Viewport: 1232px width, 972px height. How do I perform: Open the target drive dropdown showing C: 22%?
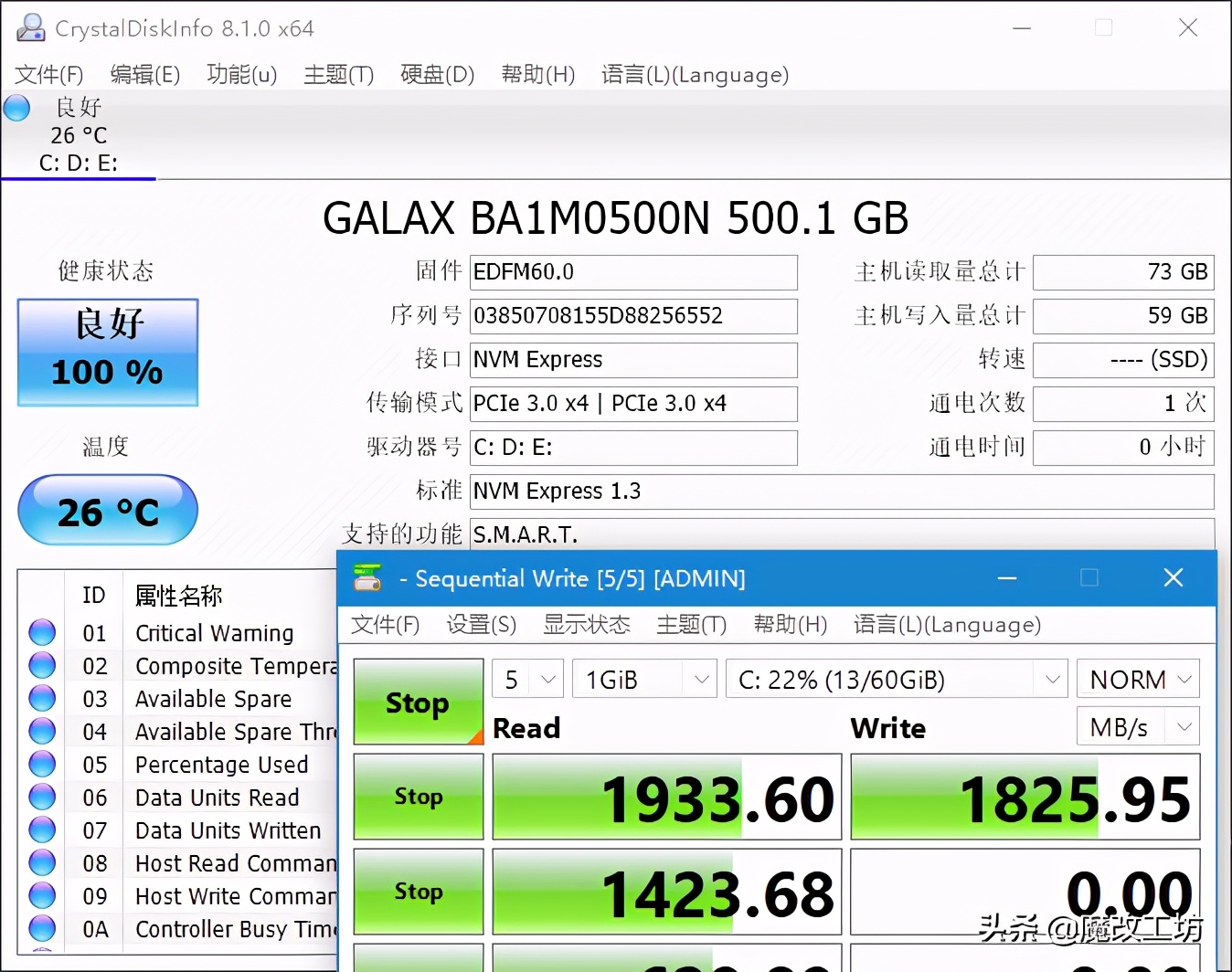pyautogui.click(x=895, y=679)
